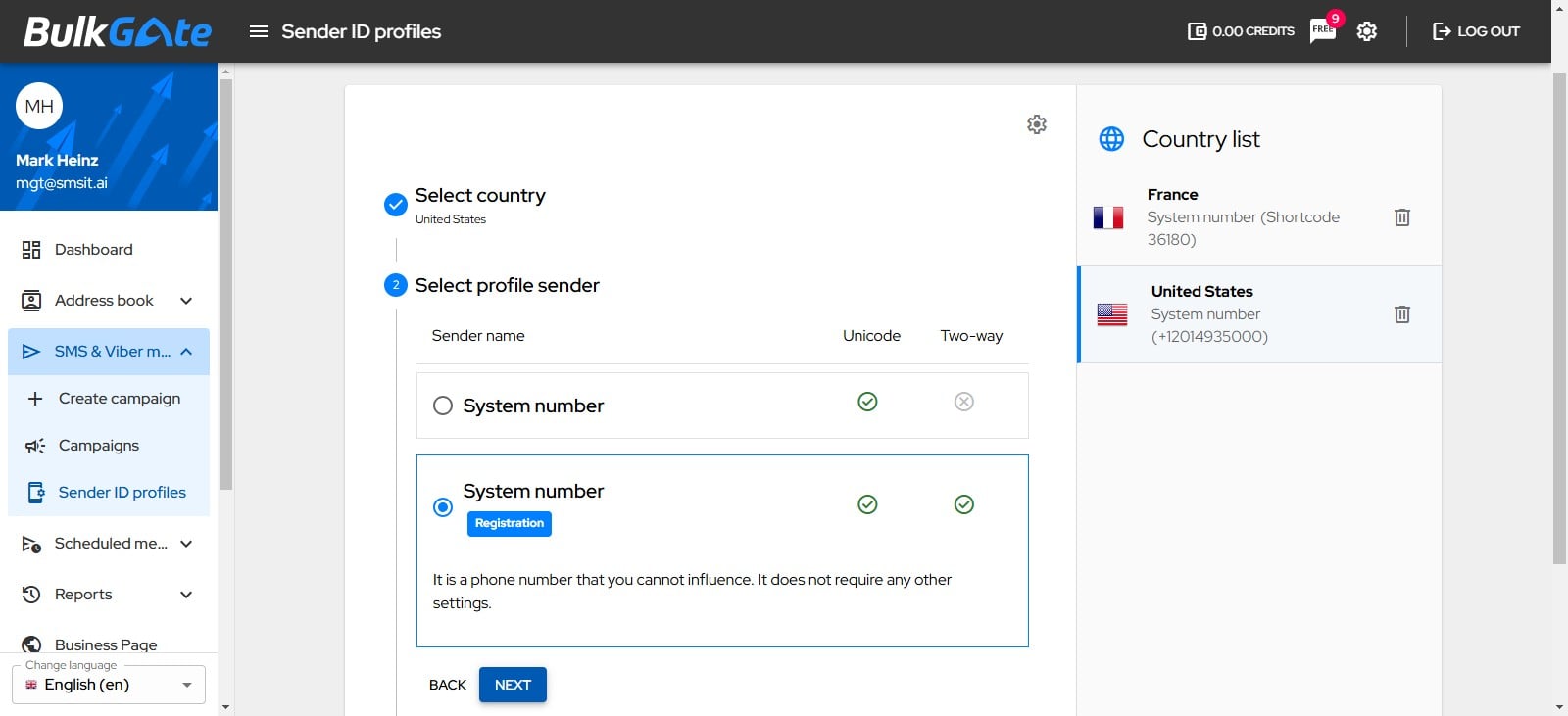Delete France from country list

tap(1402, 217)
